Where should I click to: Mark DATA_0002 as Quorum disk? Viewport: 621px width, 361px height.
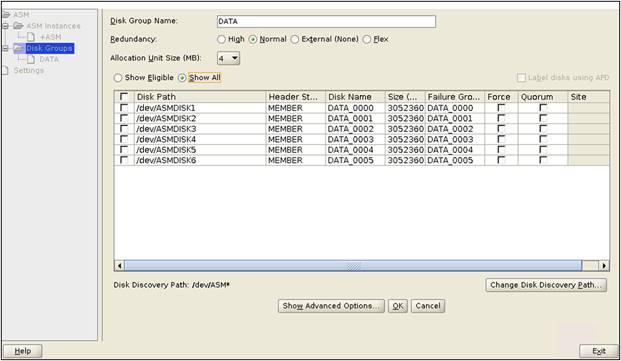coord(543,129)
